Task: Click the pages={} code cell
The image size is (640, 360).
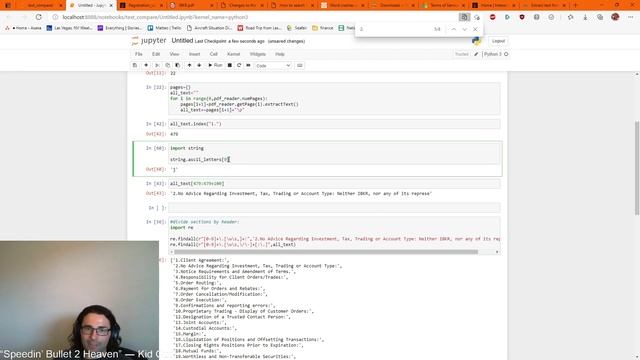Action: pos(334,98)
